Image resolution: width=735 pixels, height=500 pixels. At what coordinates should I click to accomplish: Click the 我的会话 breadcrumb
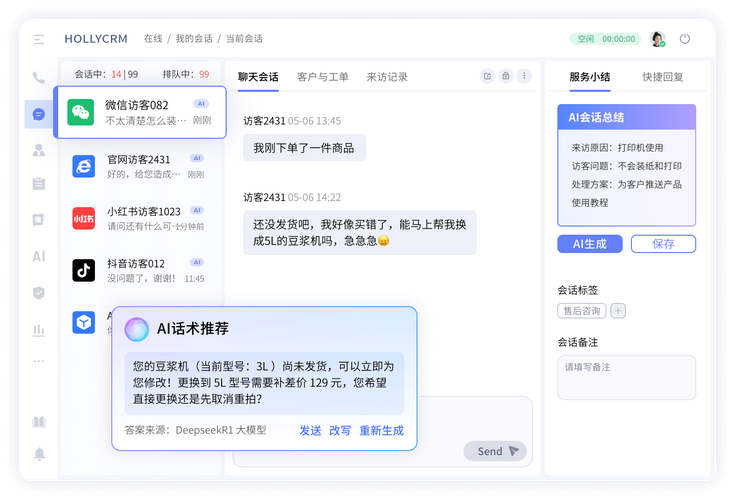pyautogui.click(x=194, y=39)
